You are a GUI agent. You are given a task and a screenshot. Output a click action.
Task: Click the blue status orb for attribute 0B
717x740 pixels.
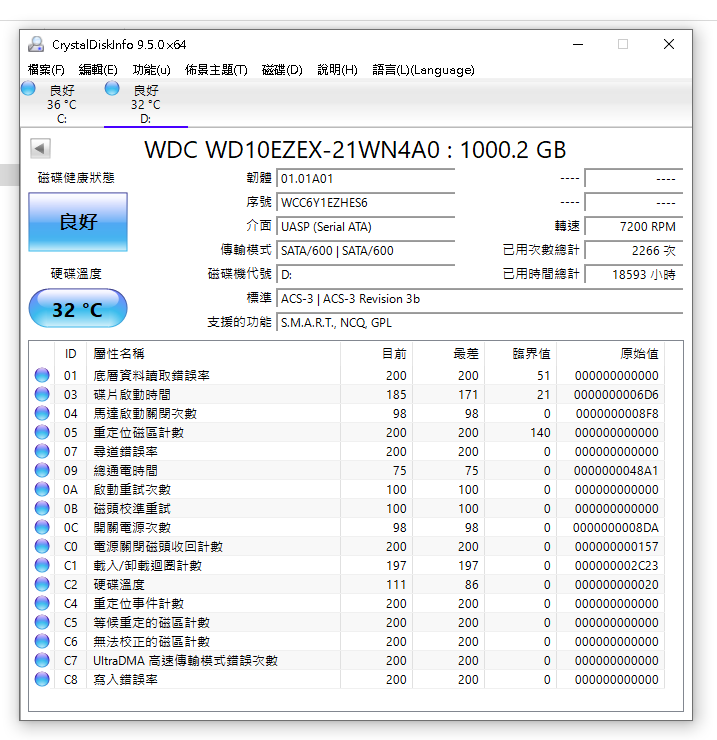(x=42, y=508)
